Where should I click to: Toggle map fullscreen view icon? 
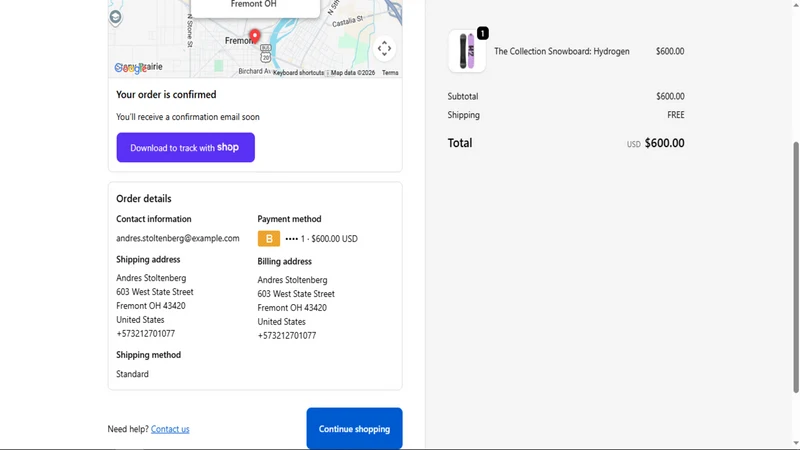[x=384, y=48]
